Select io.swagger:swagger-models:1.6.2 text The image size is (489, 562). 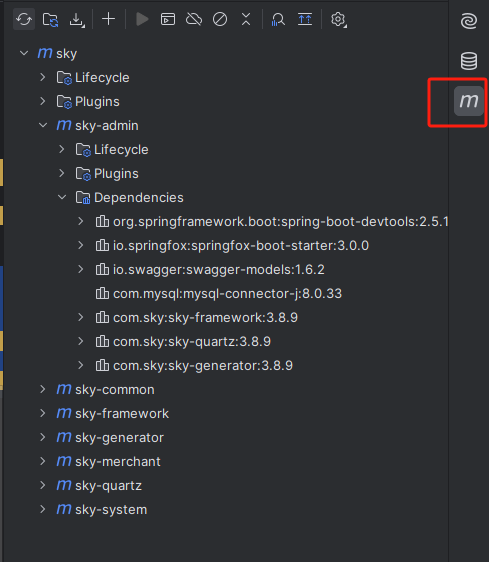pyautogui.click(x=219, y=270)
